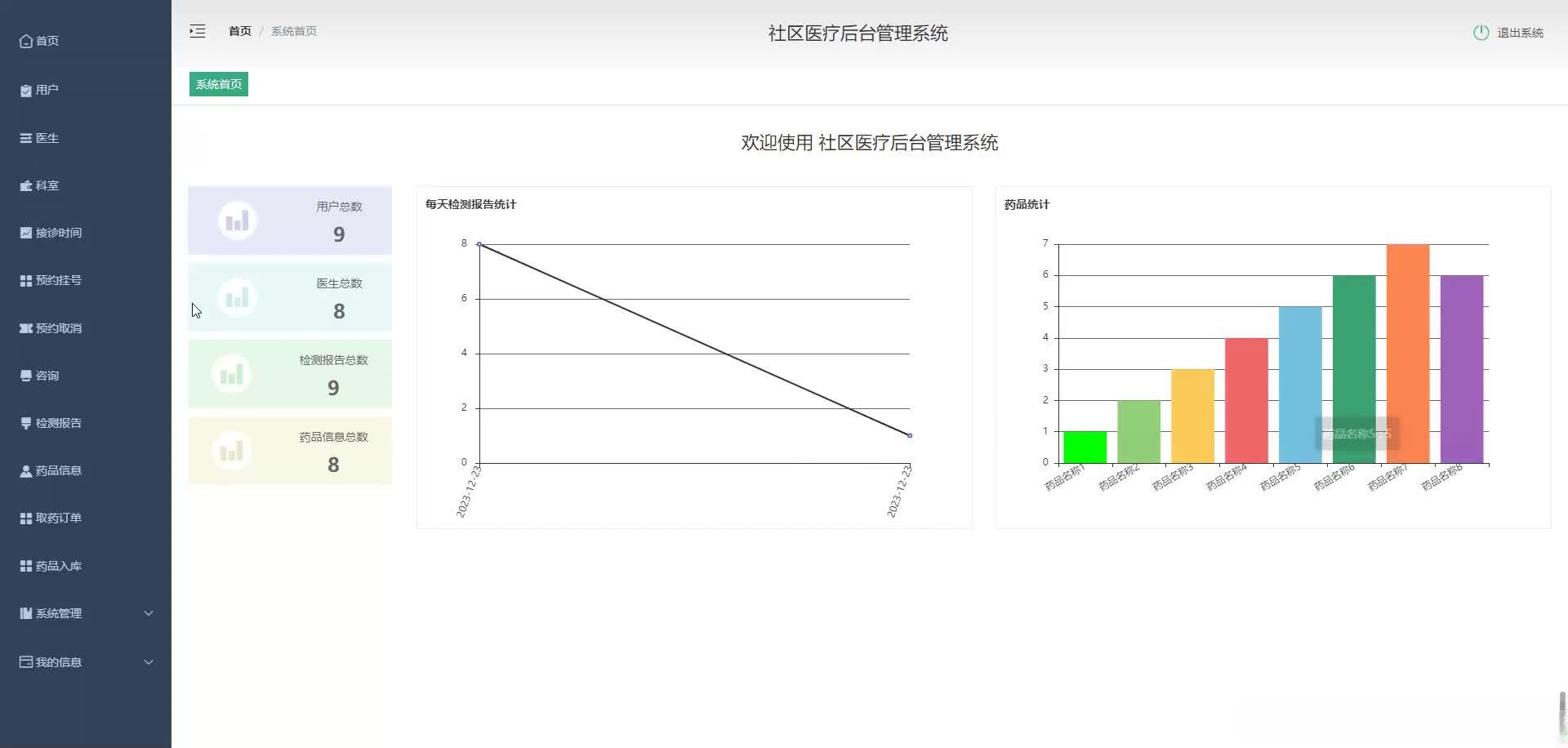The image size is (1568, 748).
Task: Open the 药品入库 sidebar menu item
Action: pyautogui.click(x=86, y=566)
